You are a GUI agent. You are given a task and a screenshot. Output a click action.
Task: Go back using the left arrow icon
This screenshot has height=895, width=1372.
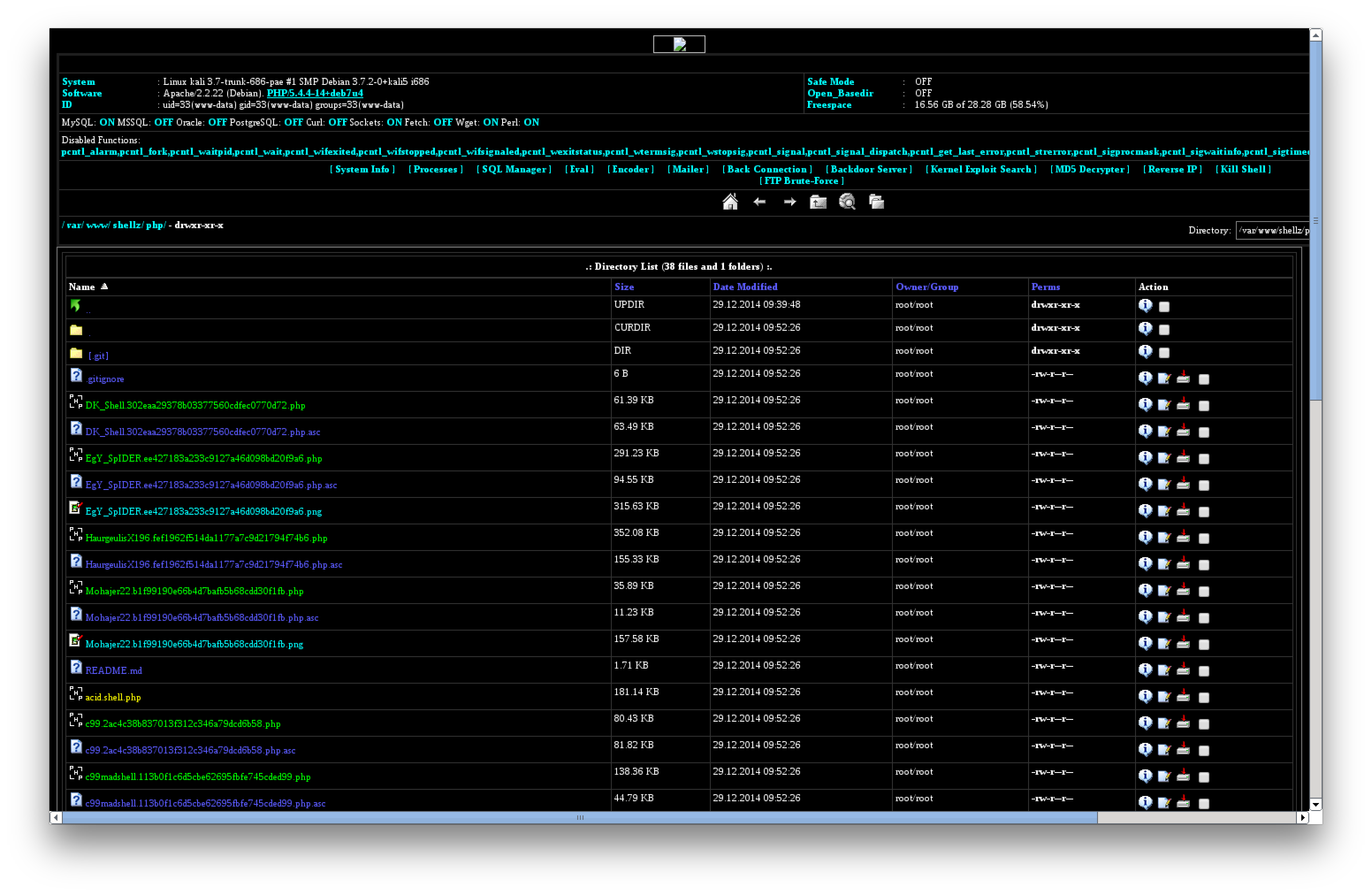coord(759,202)
